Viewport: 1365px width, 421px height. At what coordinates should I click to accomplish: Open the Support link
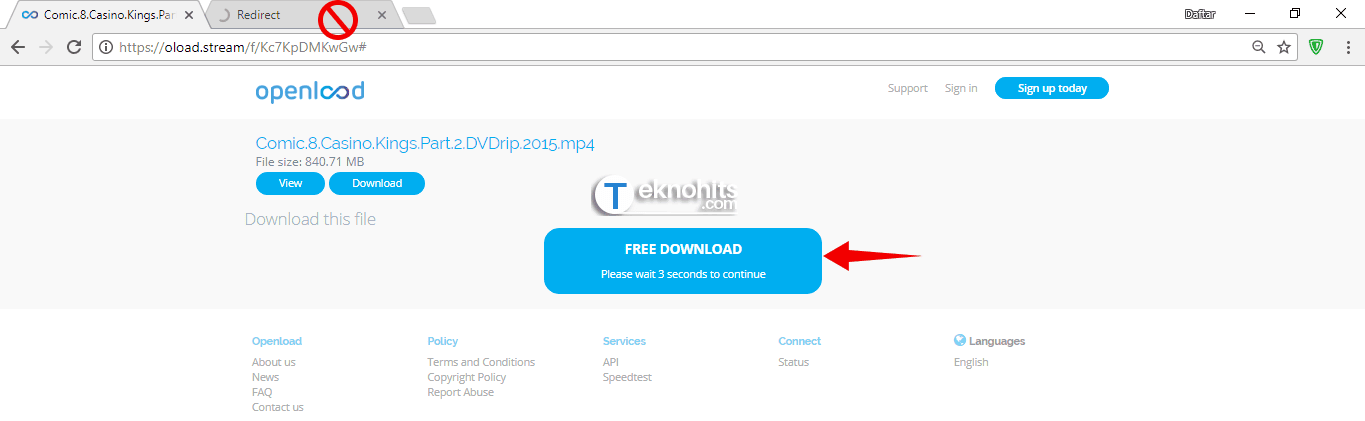[908, 88]
